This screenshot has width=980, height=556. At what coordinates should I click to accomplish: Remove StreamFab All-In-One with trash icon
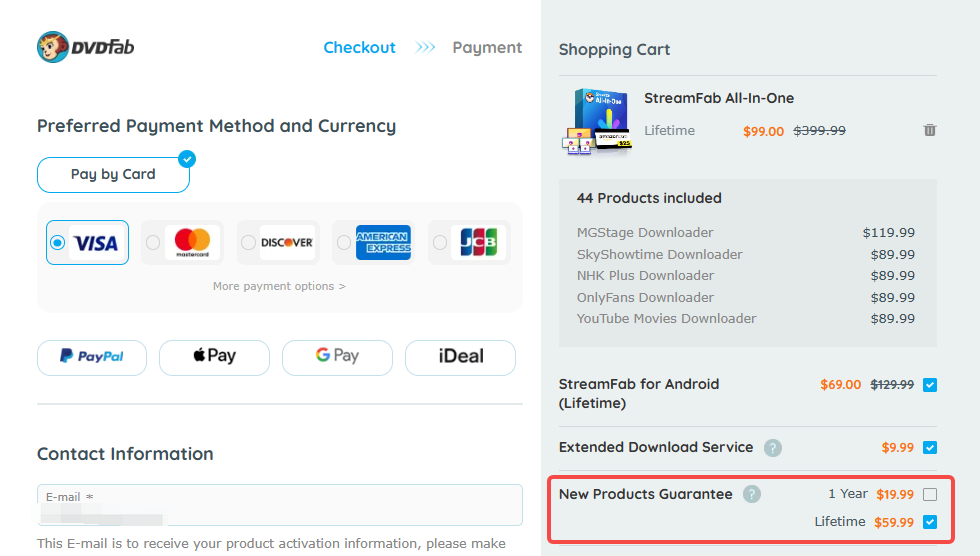pyautogui.click(x=930, y=130)
